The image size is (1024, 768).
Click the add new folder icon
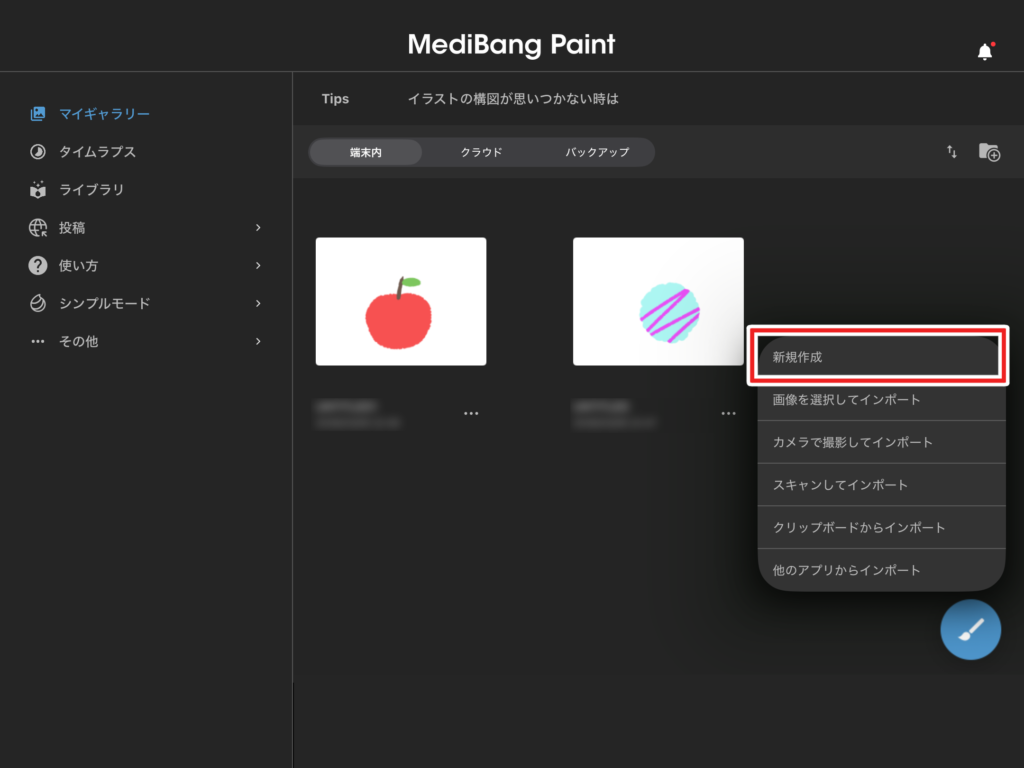[x=989, y=152]
